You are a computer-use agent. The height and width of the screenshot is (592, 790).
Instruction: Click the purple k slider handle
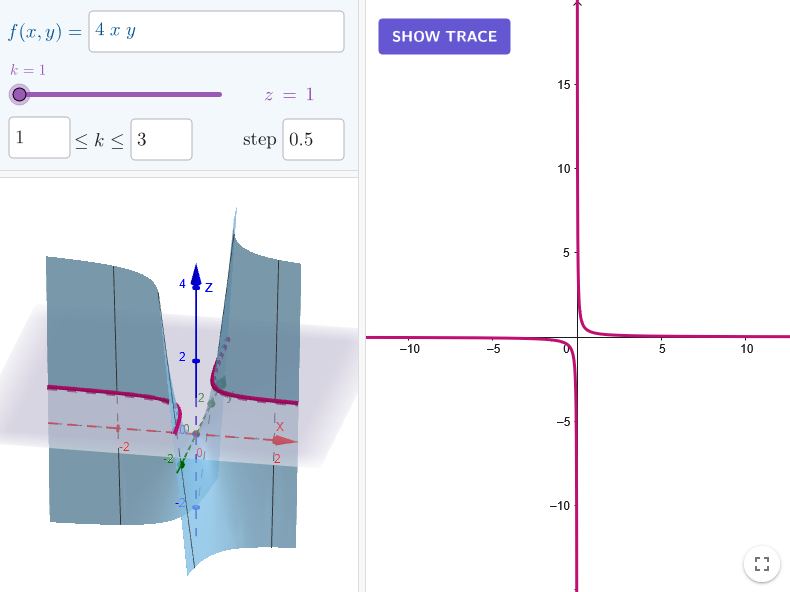[x=19, y=94]
